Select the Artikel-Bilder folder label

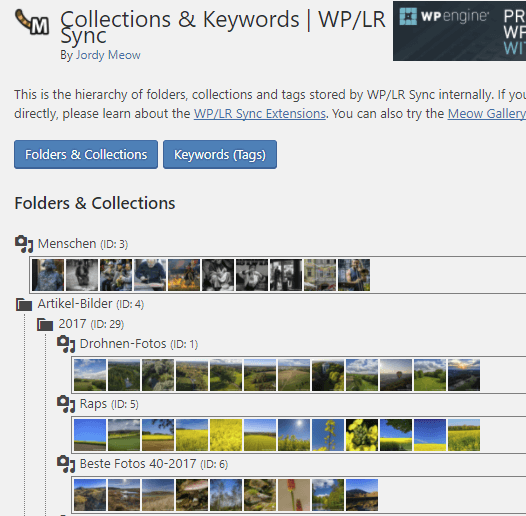75,304
